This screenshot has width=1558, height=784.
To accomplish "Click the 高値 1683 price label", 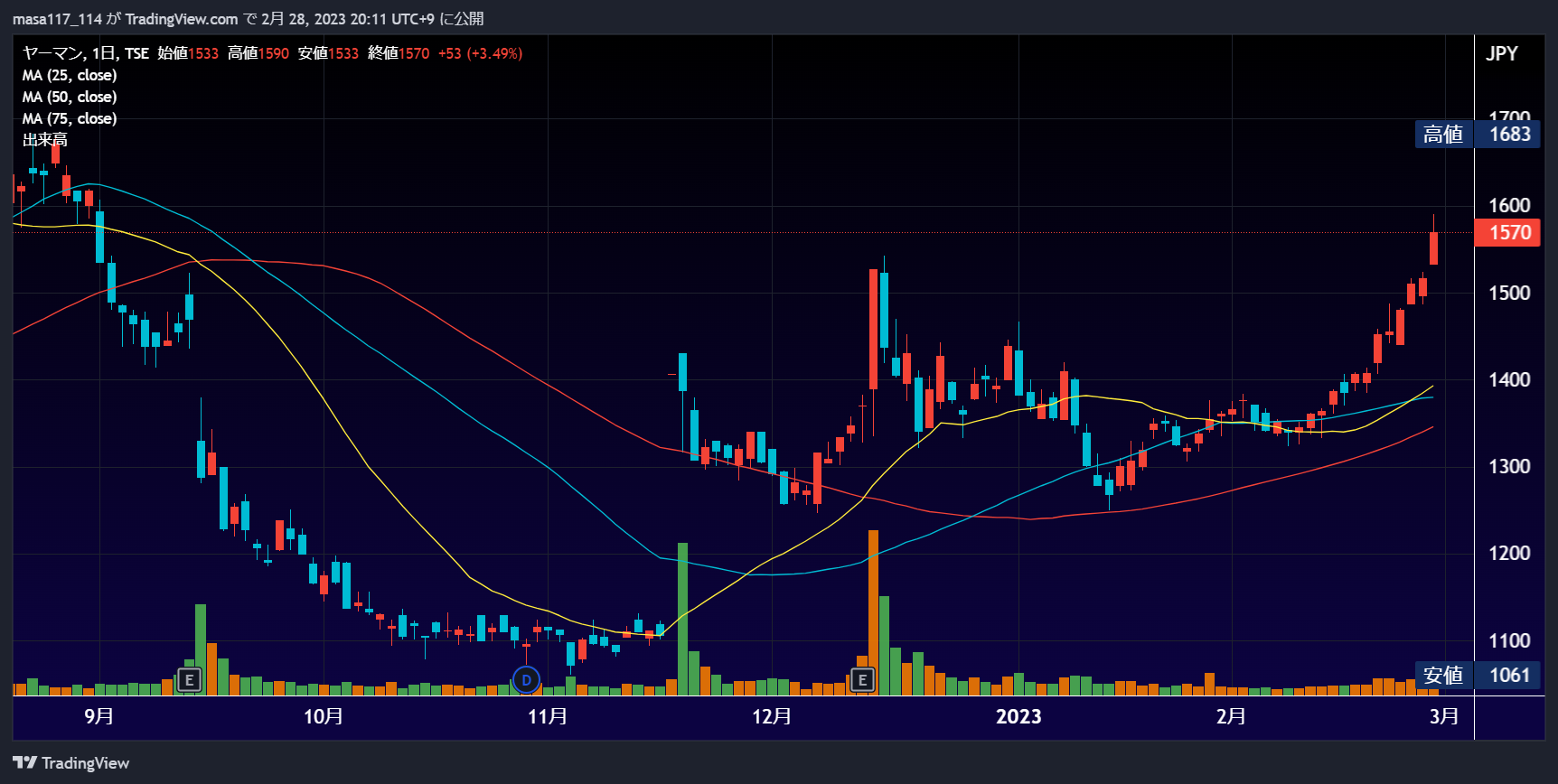I will (1478, 135).
